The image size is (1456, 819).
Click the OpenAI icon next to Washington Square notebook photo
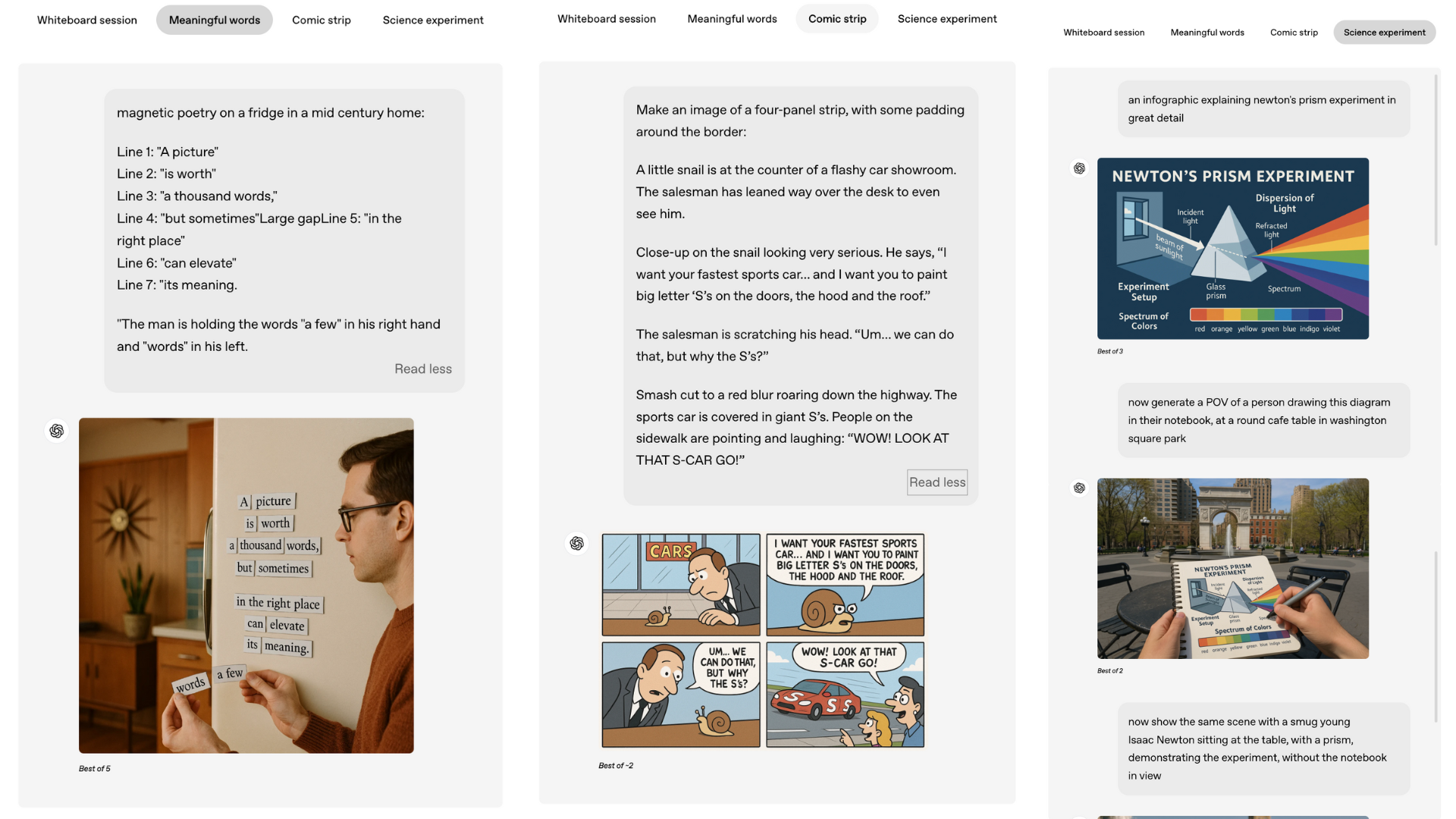(x=1079, y=488)
